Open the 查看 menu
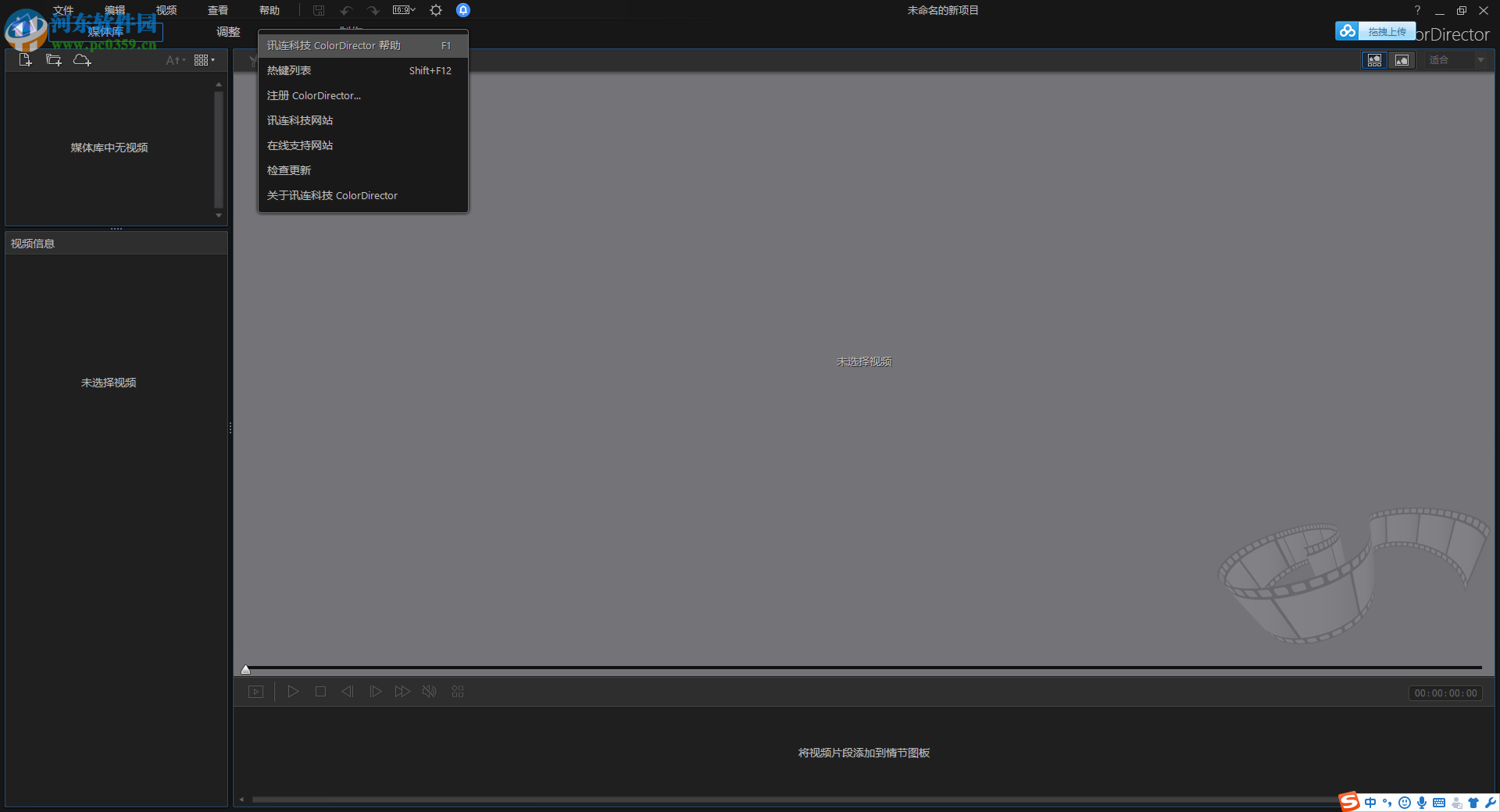This screenshot has height=812, width=1500. pos(218,10)
